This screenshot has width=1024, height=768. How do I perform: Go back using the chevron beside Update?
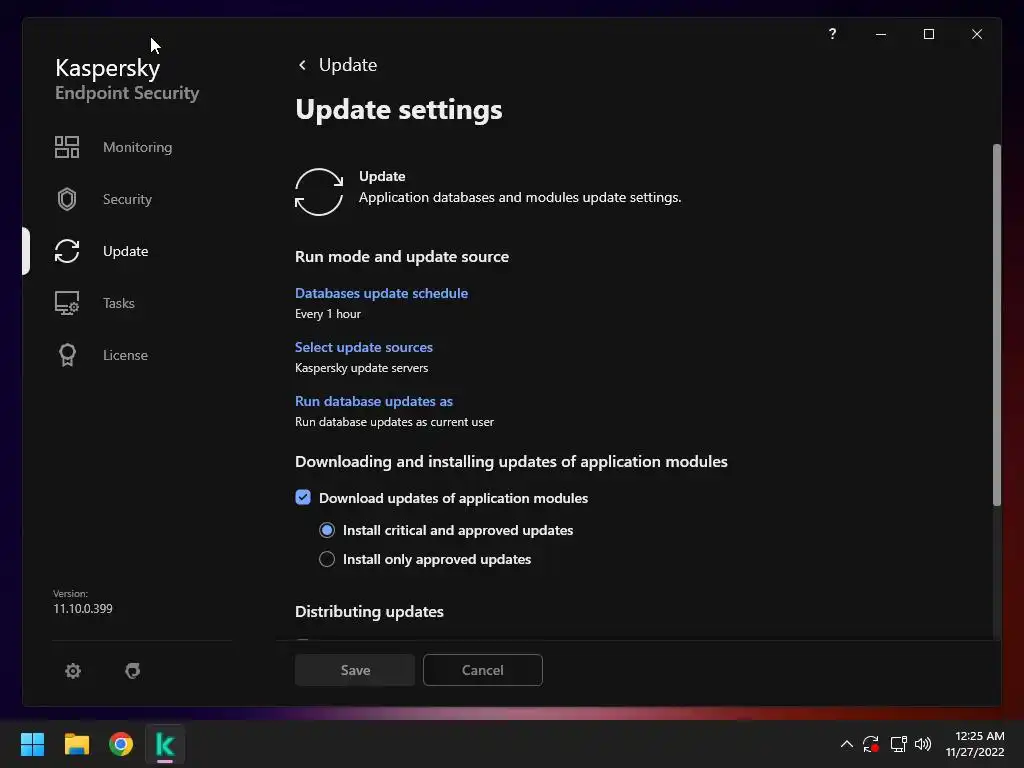coord(302,65)
